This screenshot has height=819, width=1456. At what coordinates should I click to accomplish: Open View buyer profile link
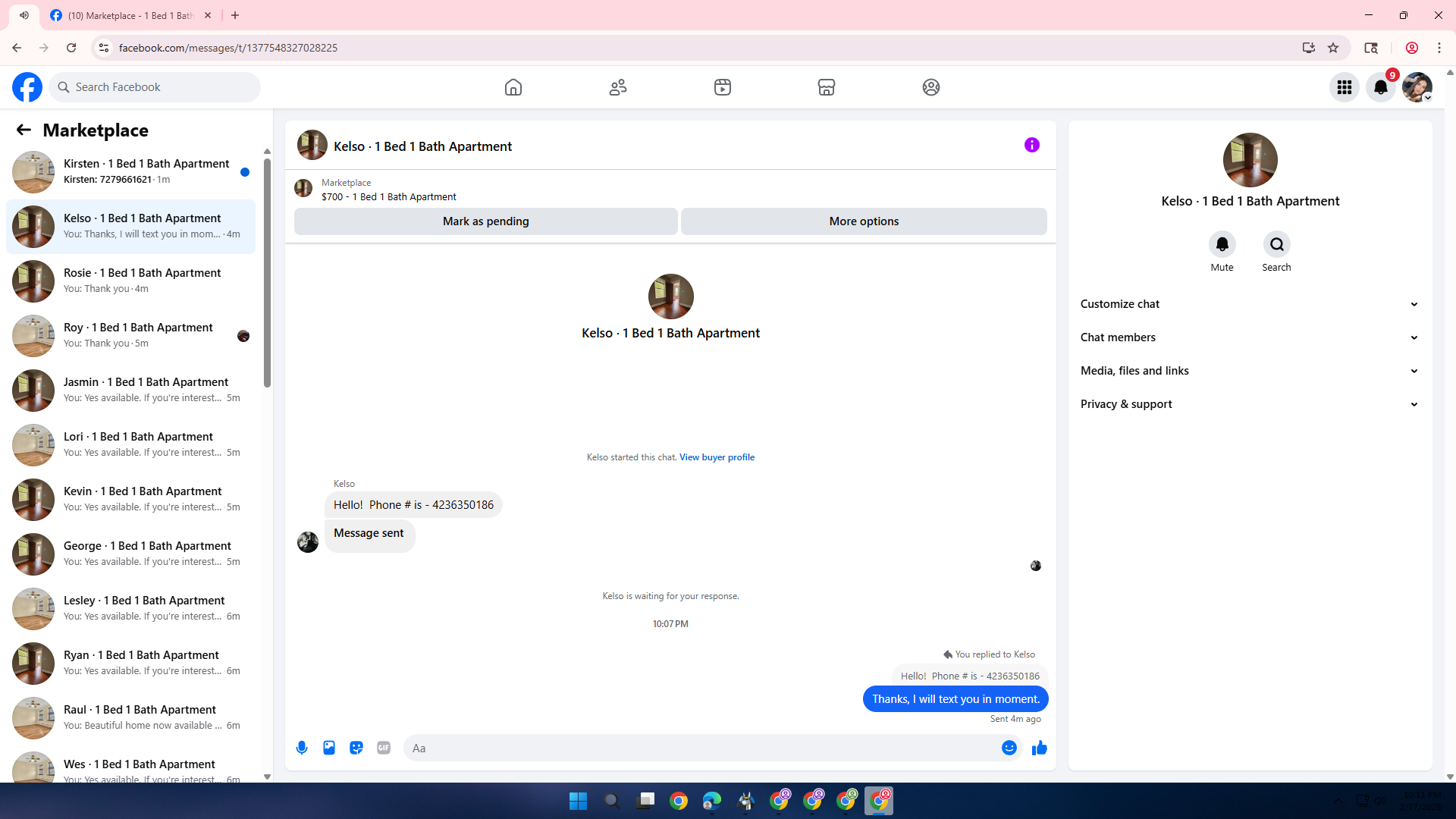[717, 457]
